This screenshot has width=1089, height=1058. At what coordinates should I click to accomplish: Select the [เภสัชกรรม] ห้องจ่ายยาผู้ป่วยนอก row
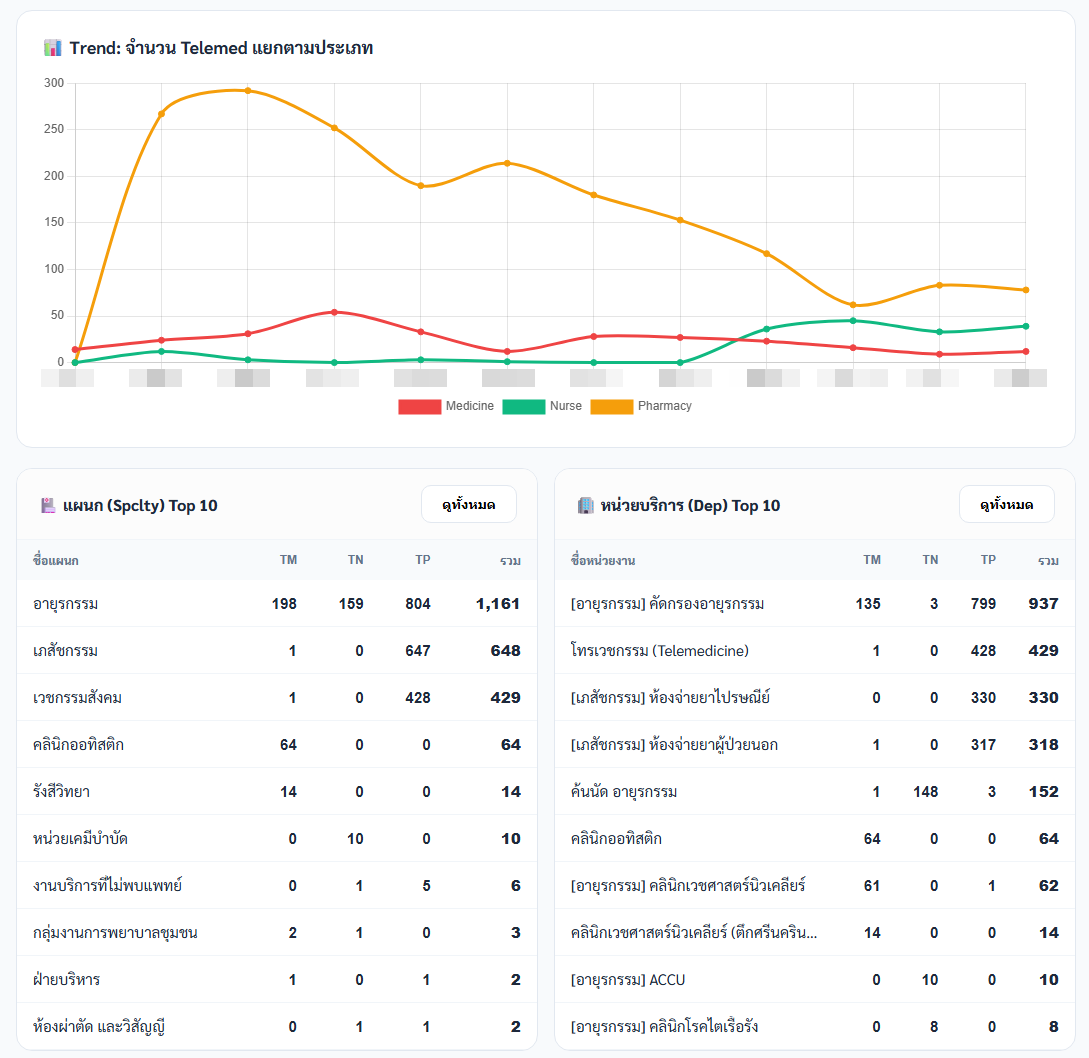(815, 745)
